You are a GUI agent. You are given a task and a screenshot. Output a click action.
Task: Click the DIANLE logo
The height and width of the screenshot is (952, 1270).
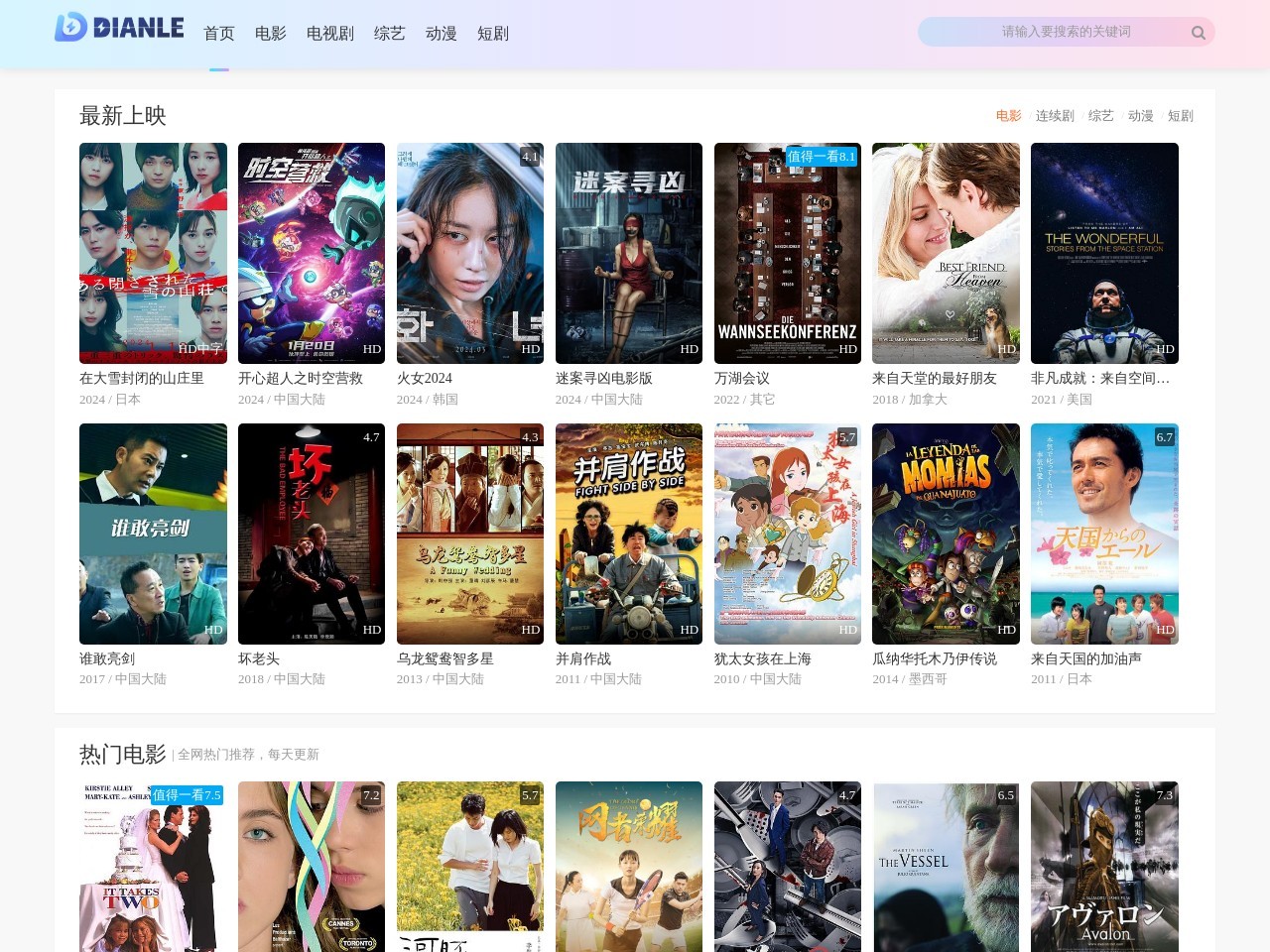[x=119, y=28]
